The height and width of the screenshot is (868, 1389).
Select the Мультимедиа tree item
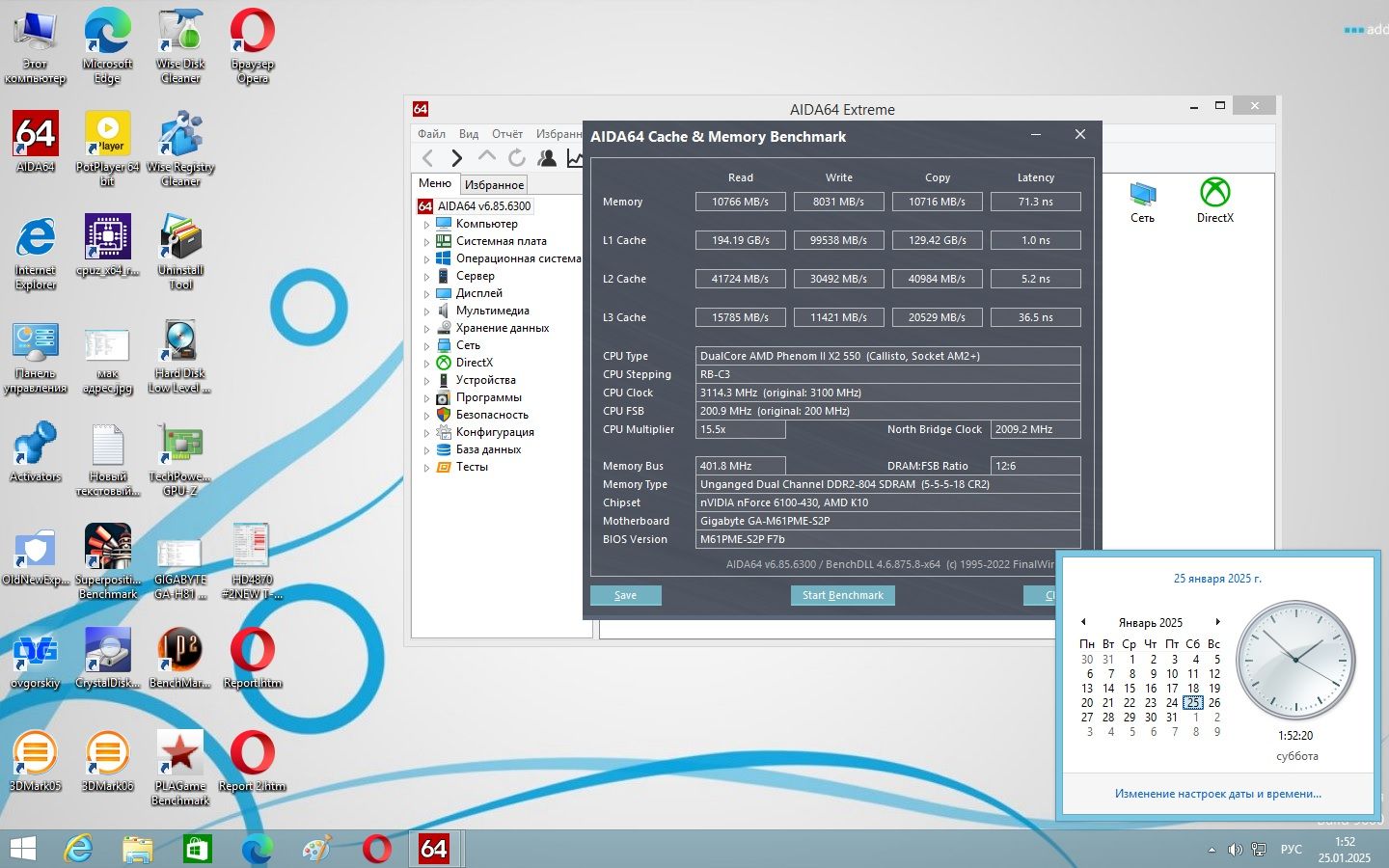click(493, 311)
